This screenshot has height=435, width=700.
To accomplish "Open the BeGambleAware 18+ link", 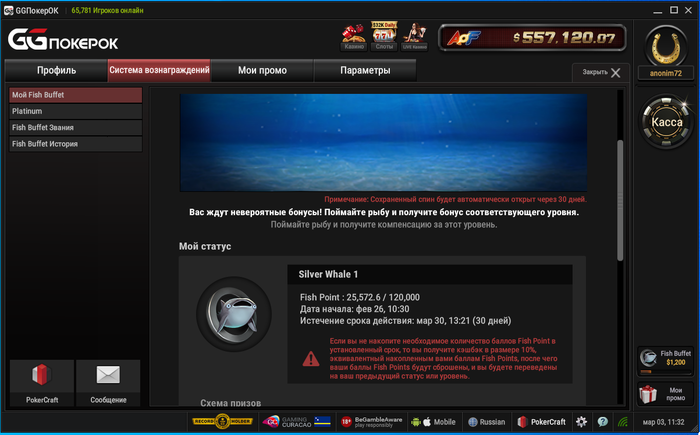I will pyautogui.click(x=371, y=422).
